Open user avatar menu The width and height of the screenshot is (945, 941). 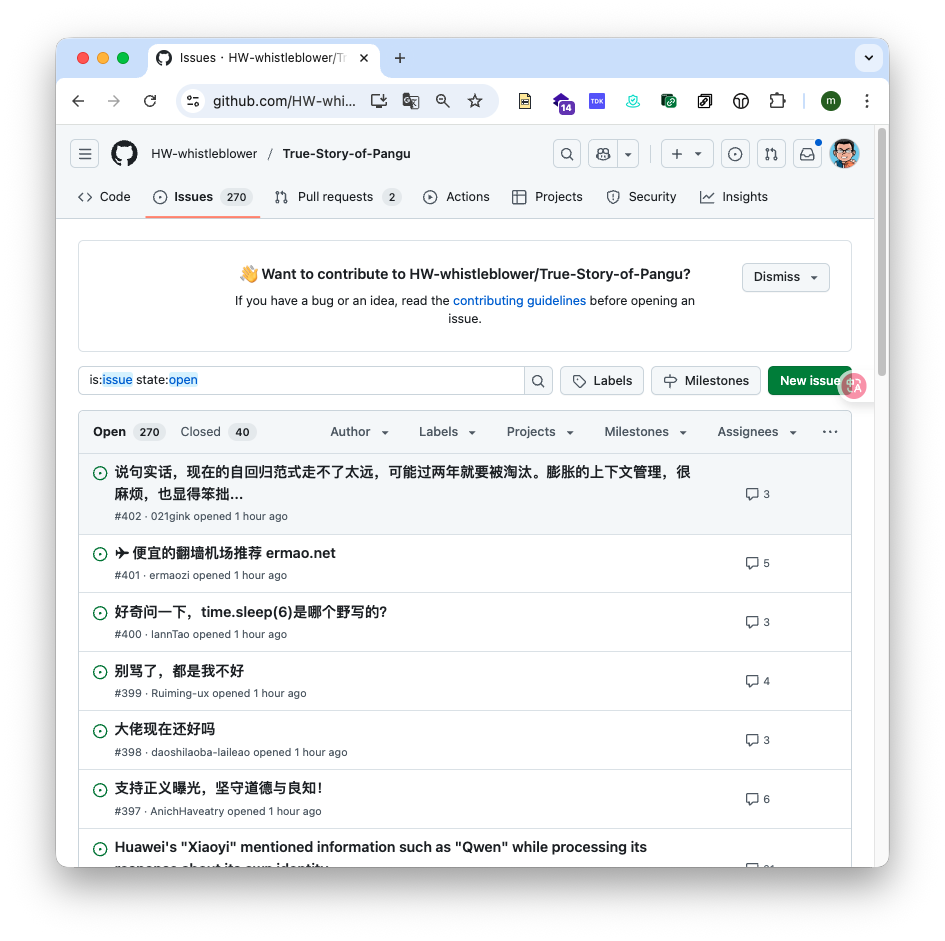pos(844,154)
